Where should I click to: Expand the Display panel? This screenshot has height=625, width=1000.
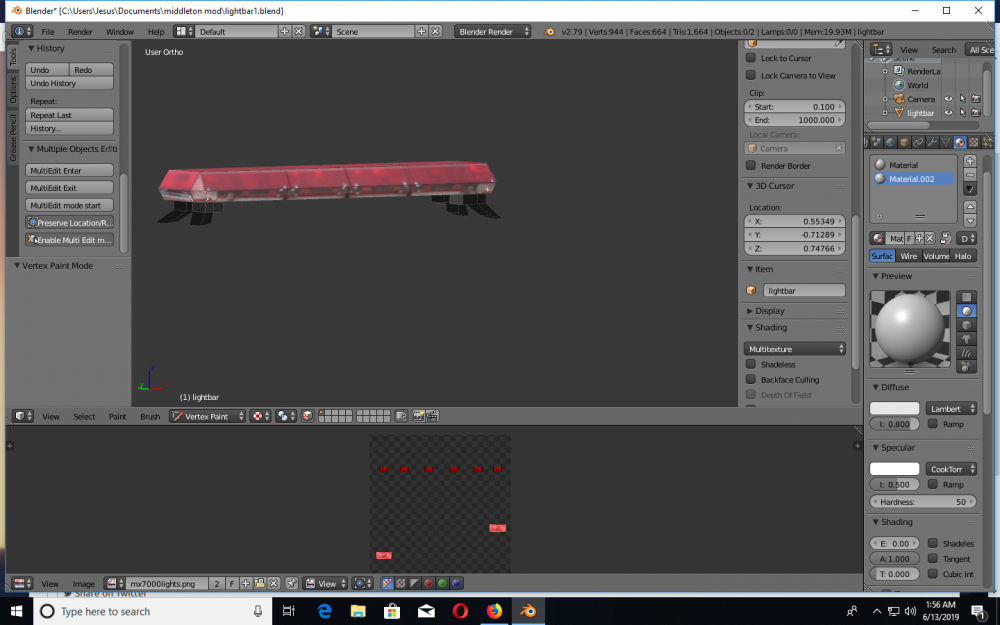[750, 311]
